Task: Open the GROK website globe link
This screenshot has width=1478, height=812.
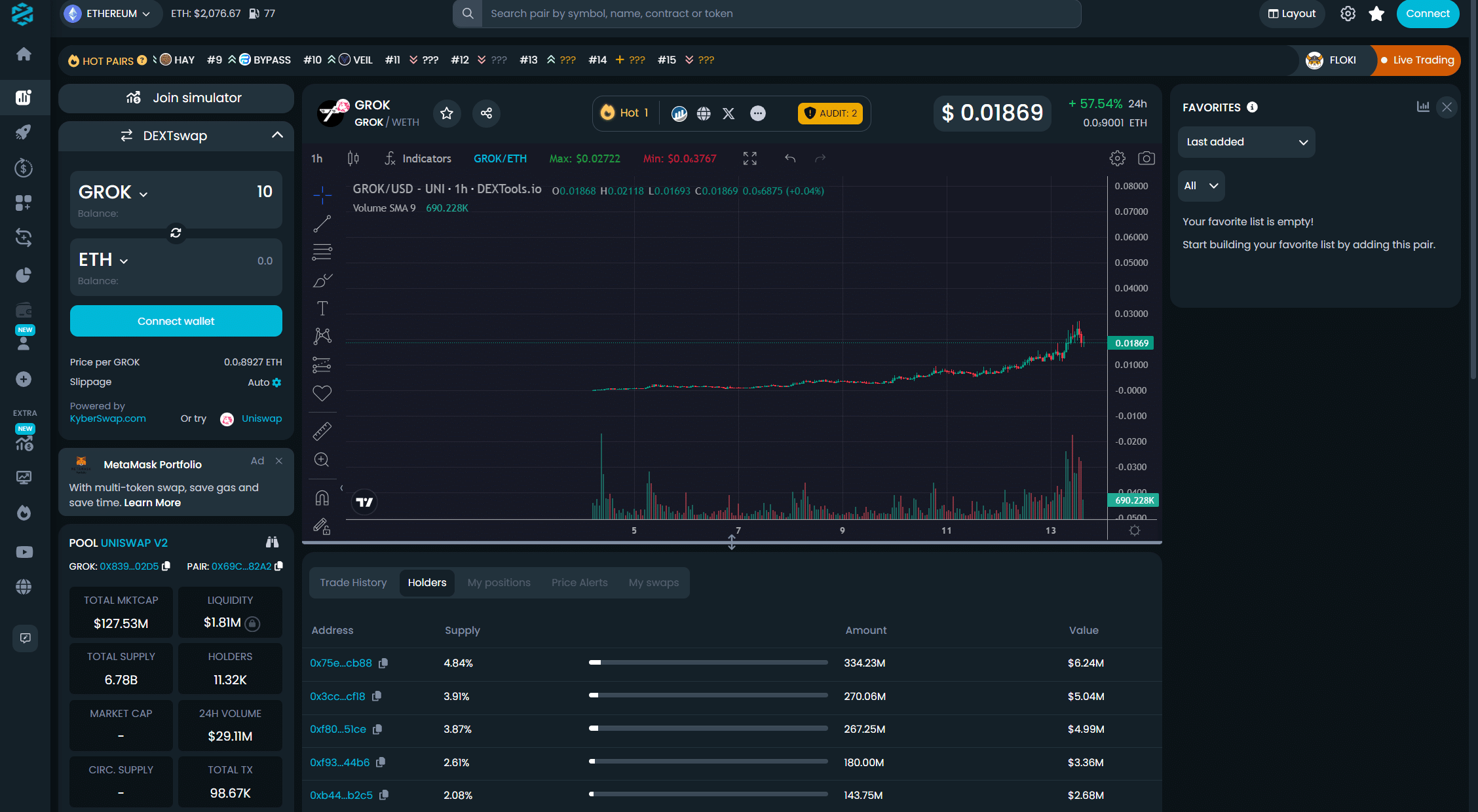Action: [x=704, y=113]
